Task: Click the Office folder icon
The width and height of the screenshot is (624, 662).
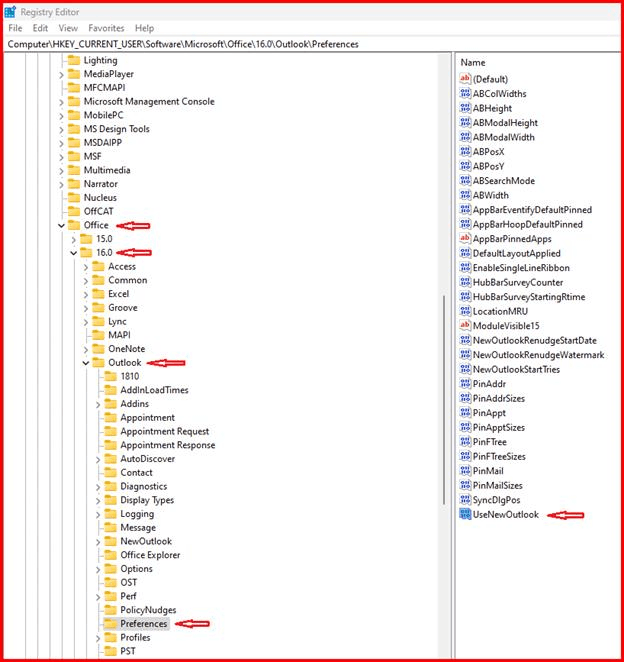Action: 74,225
